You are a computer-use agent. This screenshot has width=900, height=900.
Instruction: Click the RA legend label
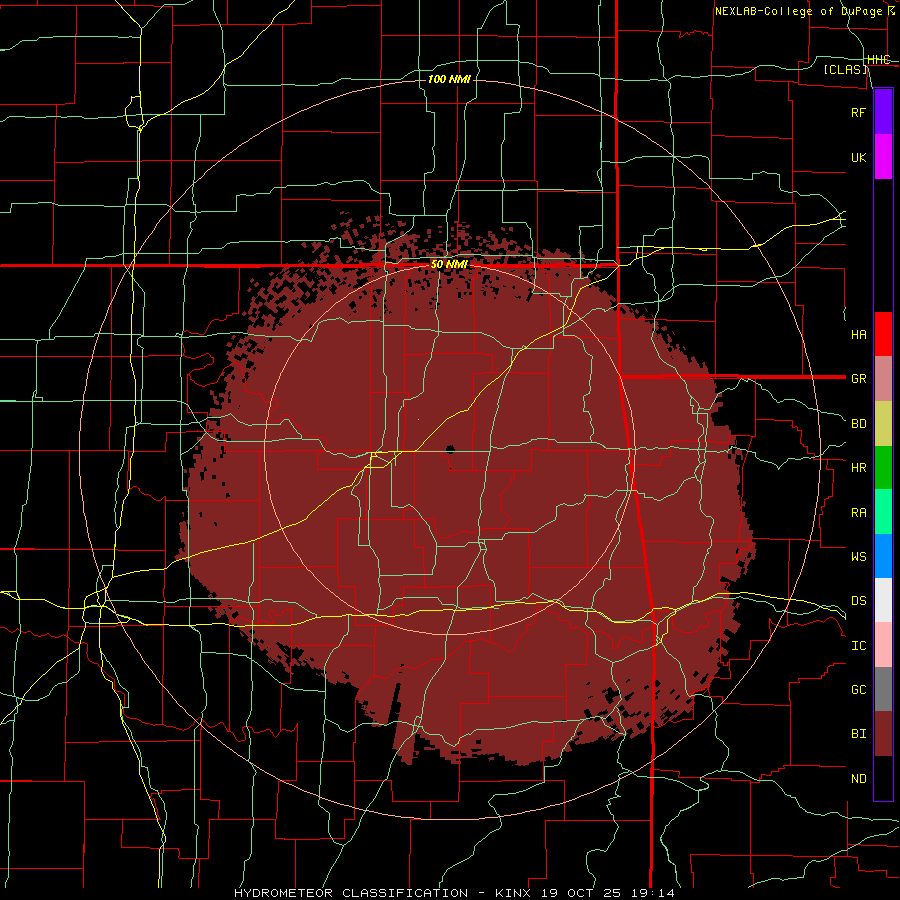(858, 513)
